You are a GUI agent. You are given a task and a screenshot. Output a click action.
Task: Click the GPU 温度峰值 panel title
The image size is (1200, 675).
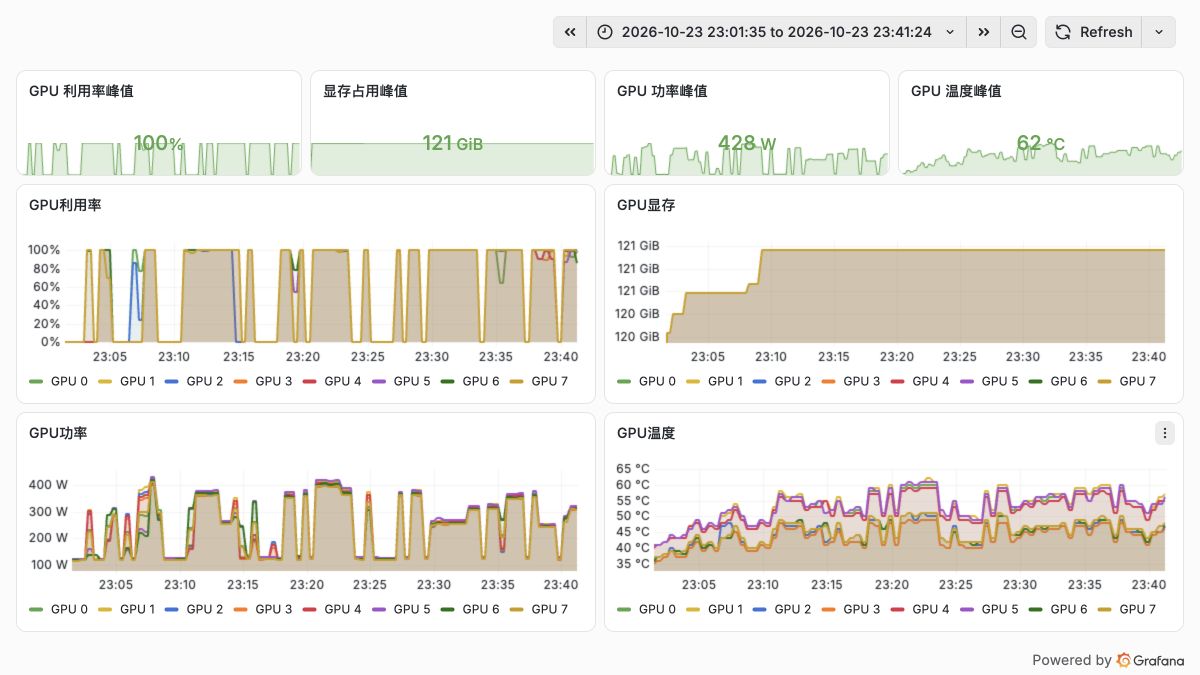pos(956,91)
